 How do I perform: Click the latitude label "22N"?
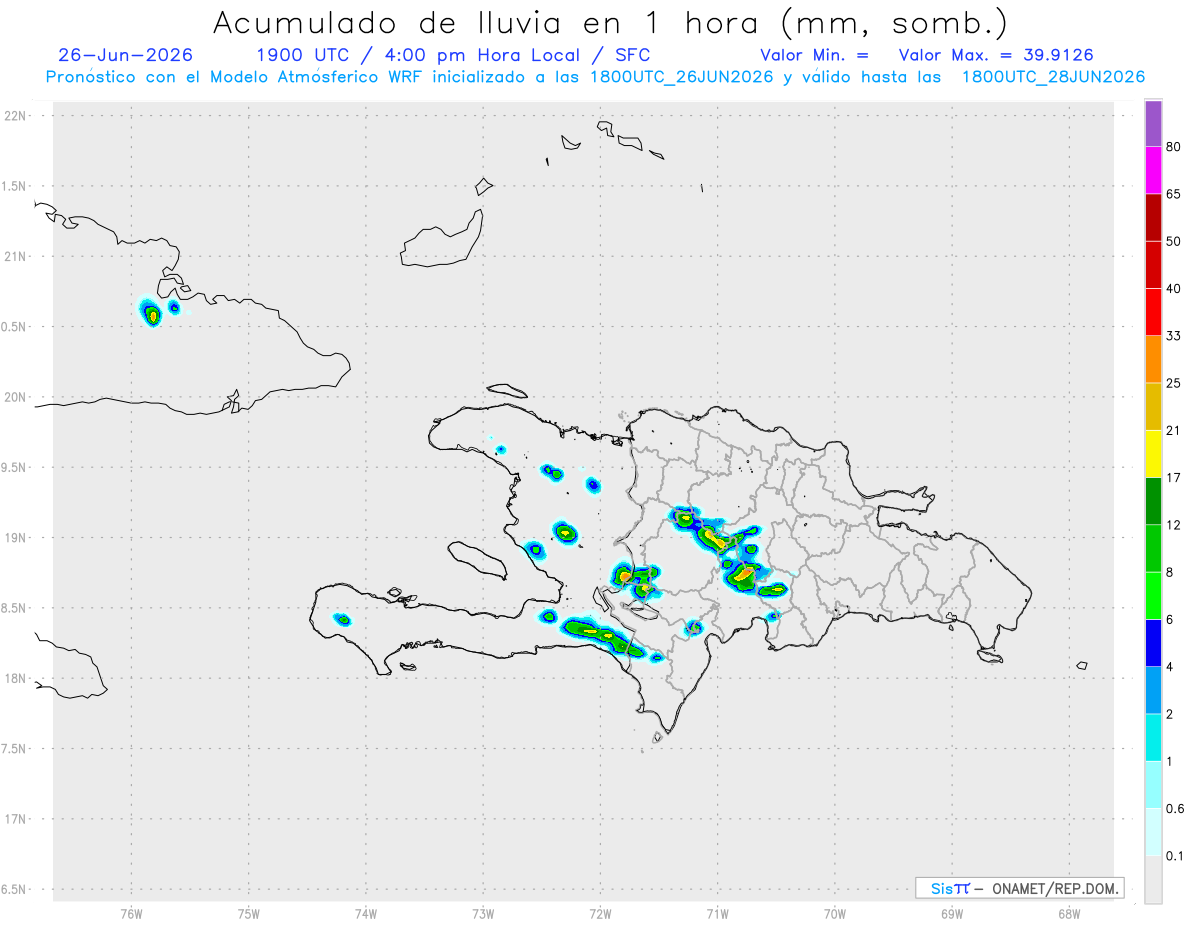pyautogui.click(x=16, y=116)
